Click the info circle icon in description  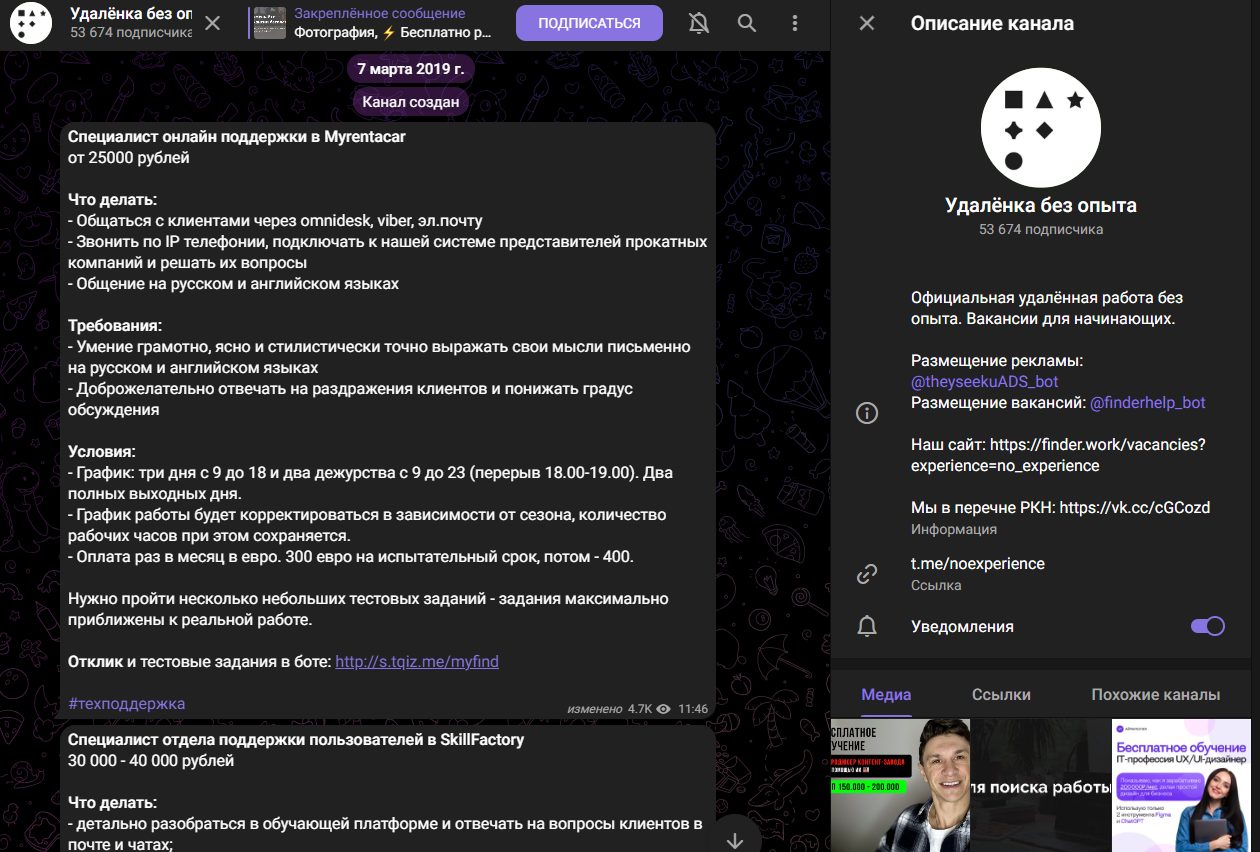pyautogui.click(x=867, y=413)
